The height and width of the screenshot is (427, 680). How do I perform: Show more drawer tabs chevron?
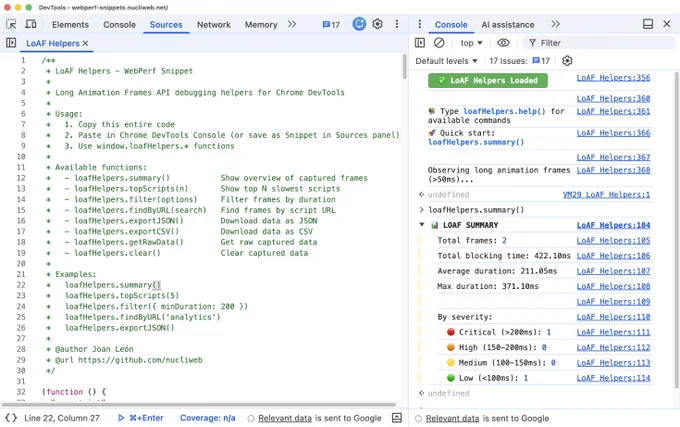[556, 24]
